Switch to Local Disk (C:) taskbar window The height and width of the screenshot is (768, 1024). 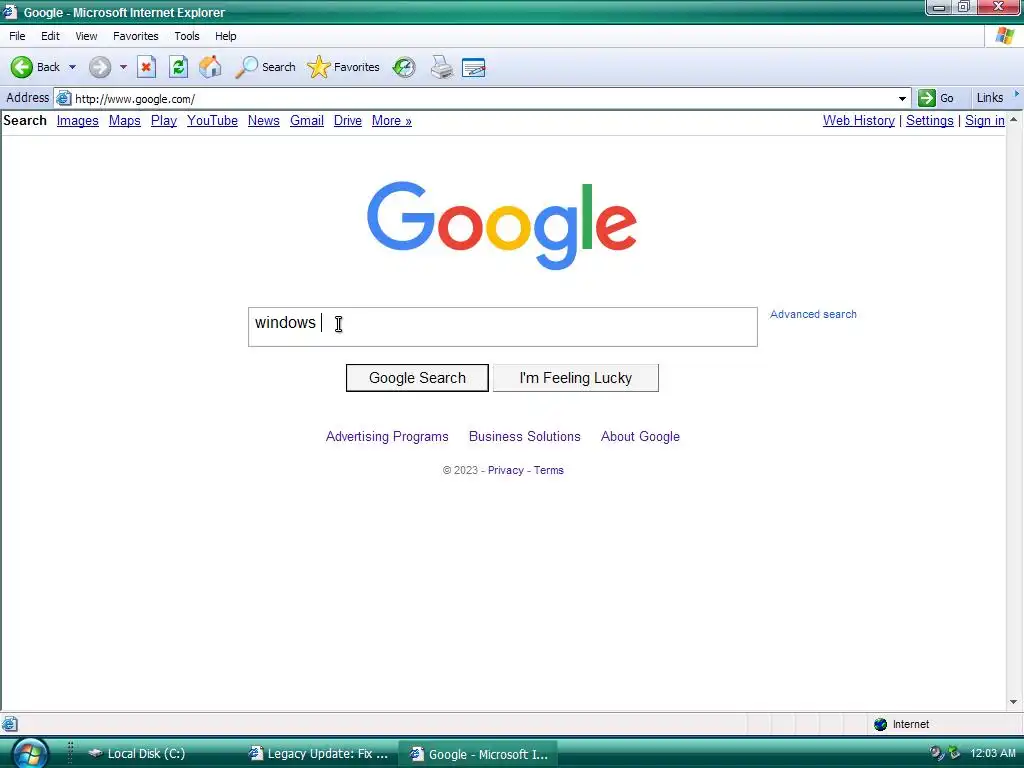tap(137, 754)
